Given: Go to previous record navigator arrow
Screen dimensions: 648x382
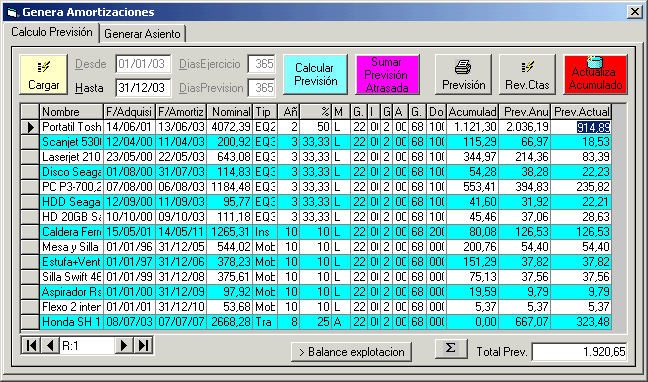Looking at the screenshot, I should pyautogui.click(x=50, y=345).
